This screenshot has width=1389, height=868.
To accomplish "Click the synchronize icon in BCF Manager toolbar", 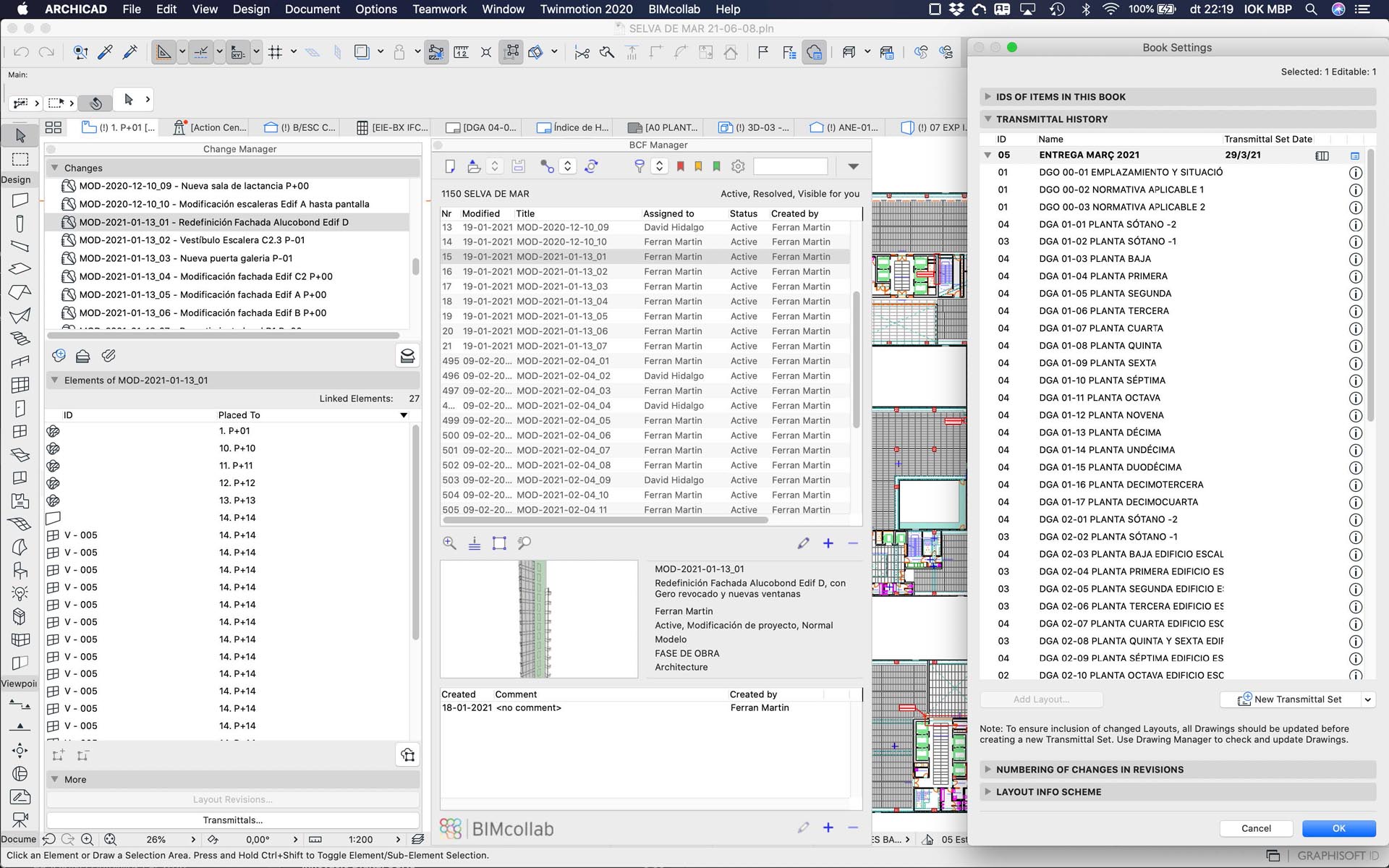I will [591, 167].
